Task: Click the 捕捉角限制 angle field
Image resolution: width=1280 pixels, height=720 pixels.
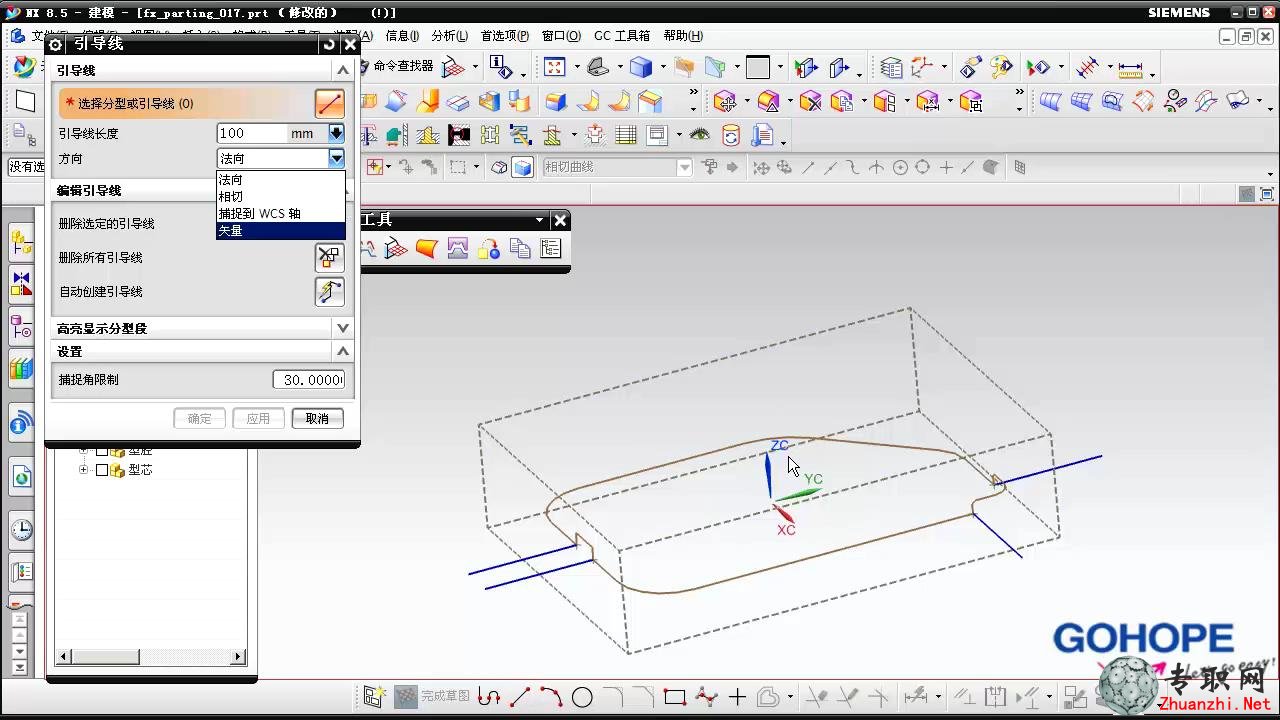Action: point(309,380)
